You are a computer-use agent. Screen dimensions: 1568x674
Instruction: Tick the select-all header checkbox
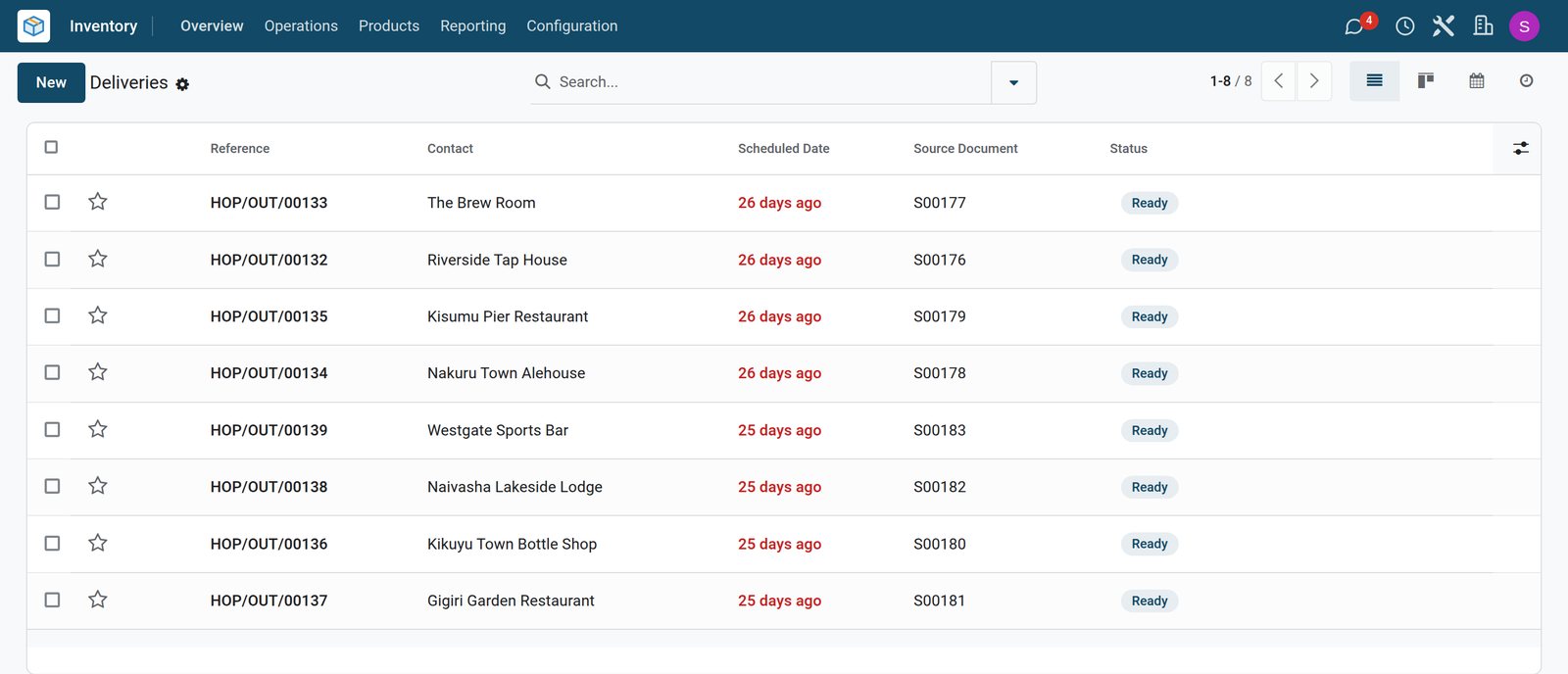pos(51,147)
